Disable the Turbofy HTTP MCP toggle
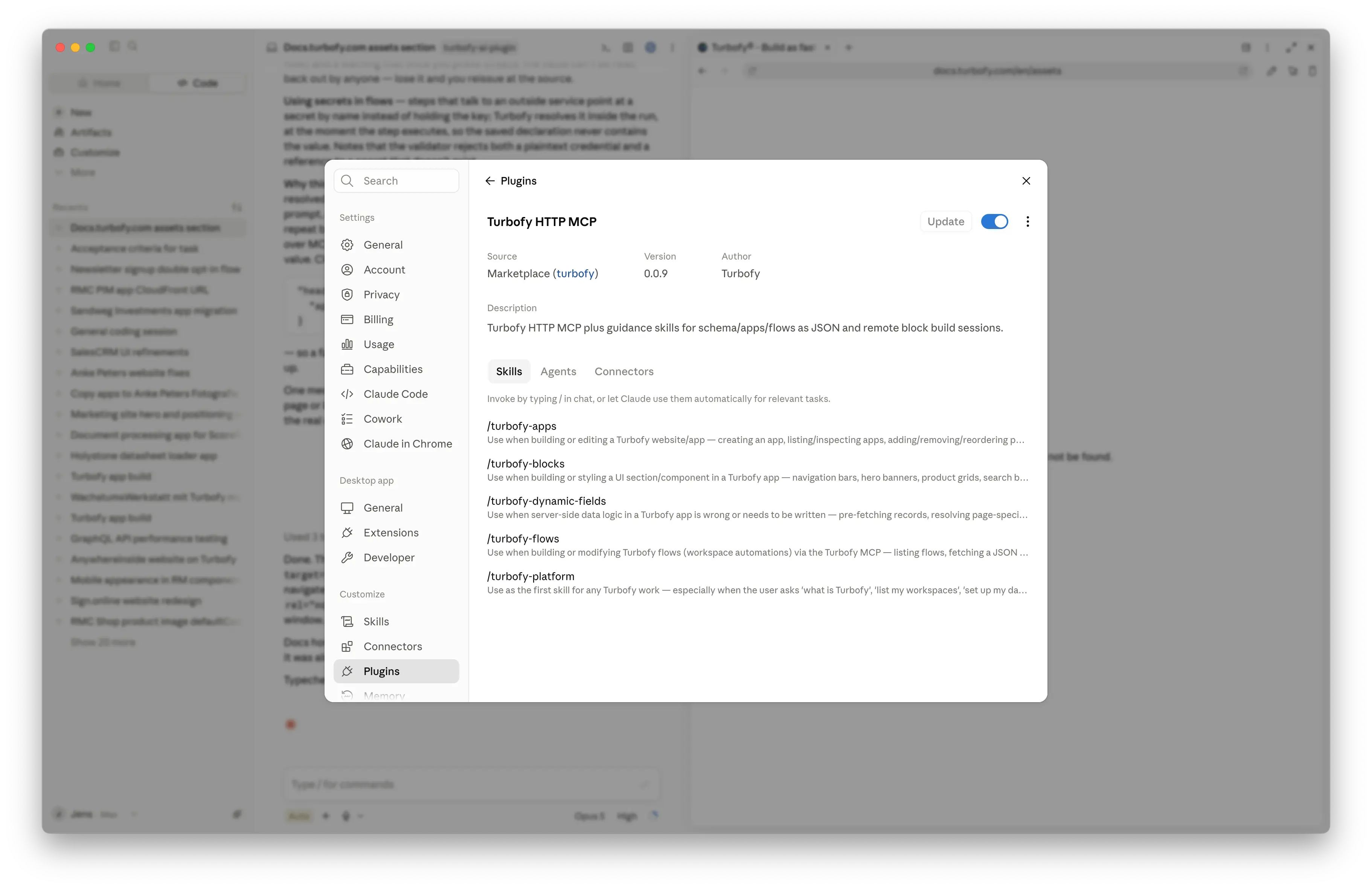This screenshot has width=1372, height=889. [994, 221]
